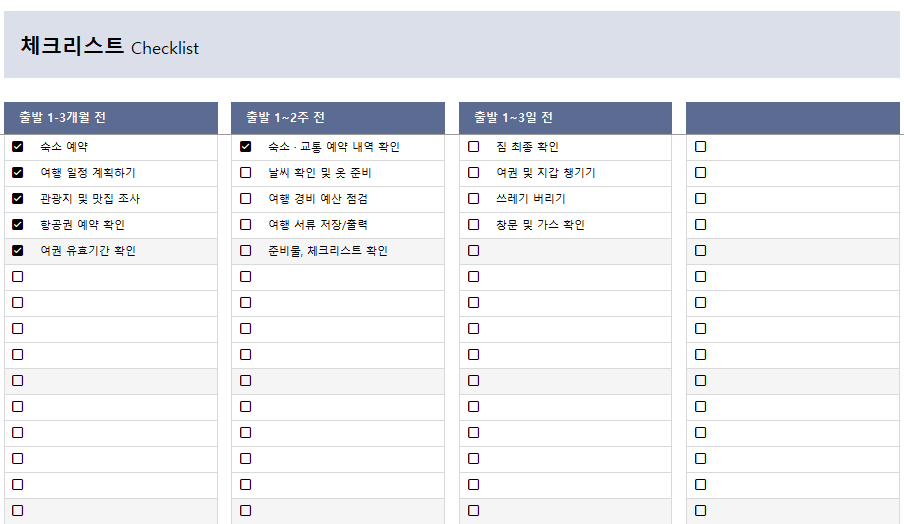Image resolution: width=904 pixels, height=524 pixels.
Task: Check the 날씨 확인 및 옷 준비 box
Action: pyautogui.click(x=246, y=172)
